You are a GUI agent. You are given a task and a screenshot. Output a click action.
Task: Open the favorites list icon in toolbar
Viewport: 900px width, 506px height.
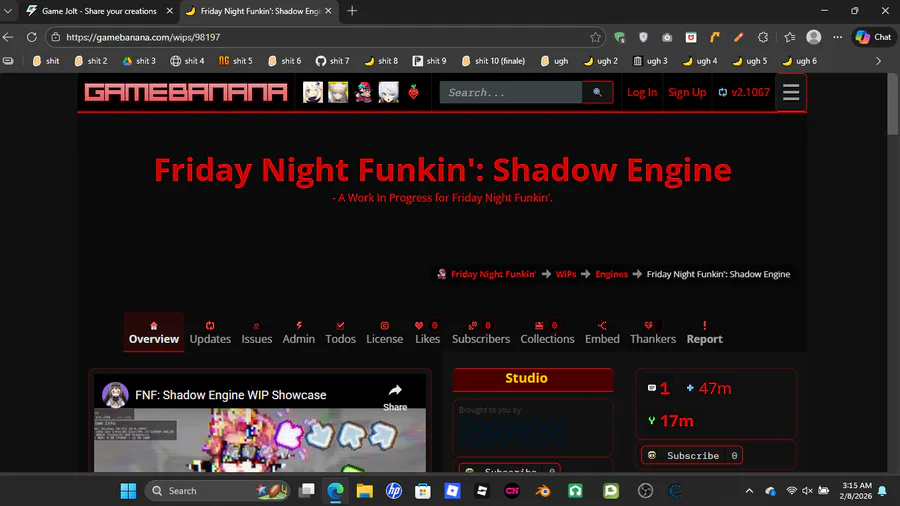790,37
